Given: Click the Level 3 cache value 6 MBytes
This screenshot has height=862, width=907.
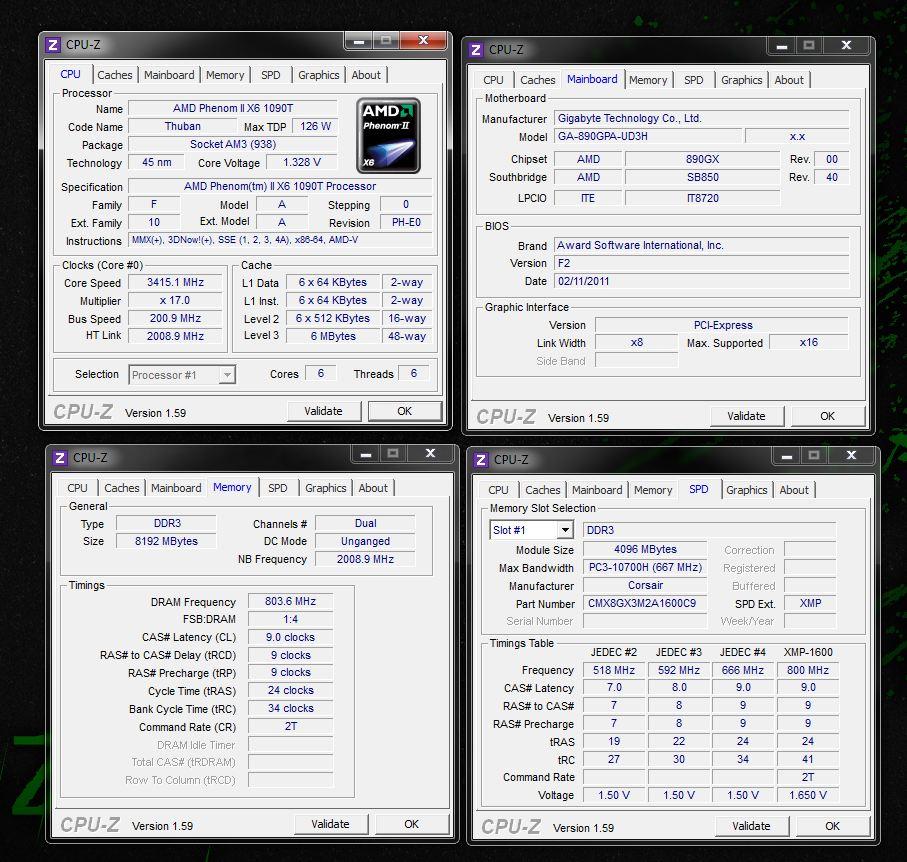Looking at the screenshot, I should [x=333, y=336].
